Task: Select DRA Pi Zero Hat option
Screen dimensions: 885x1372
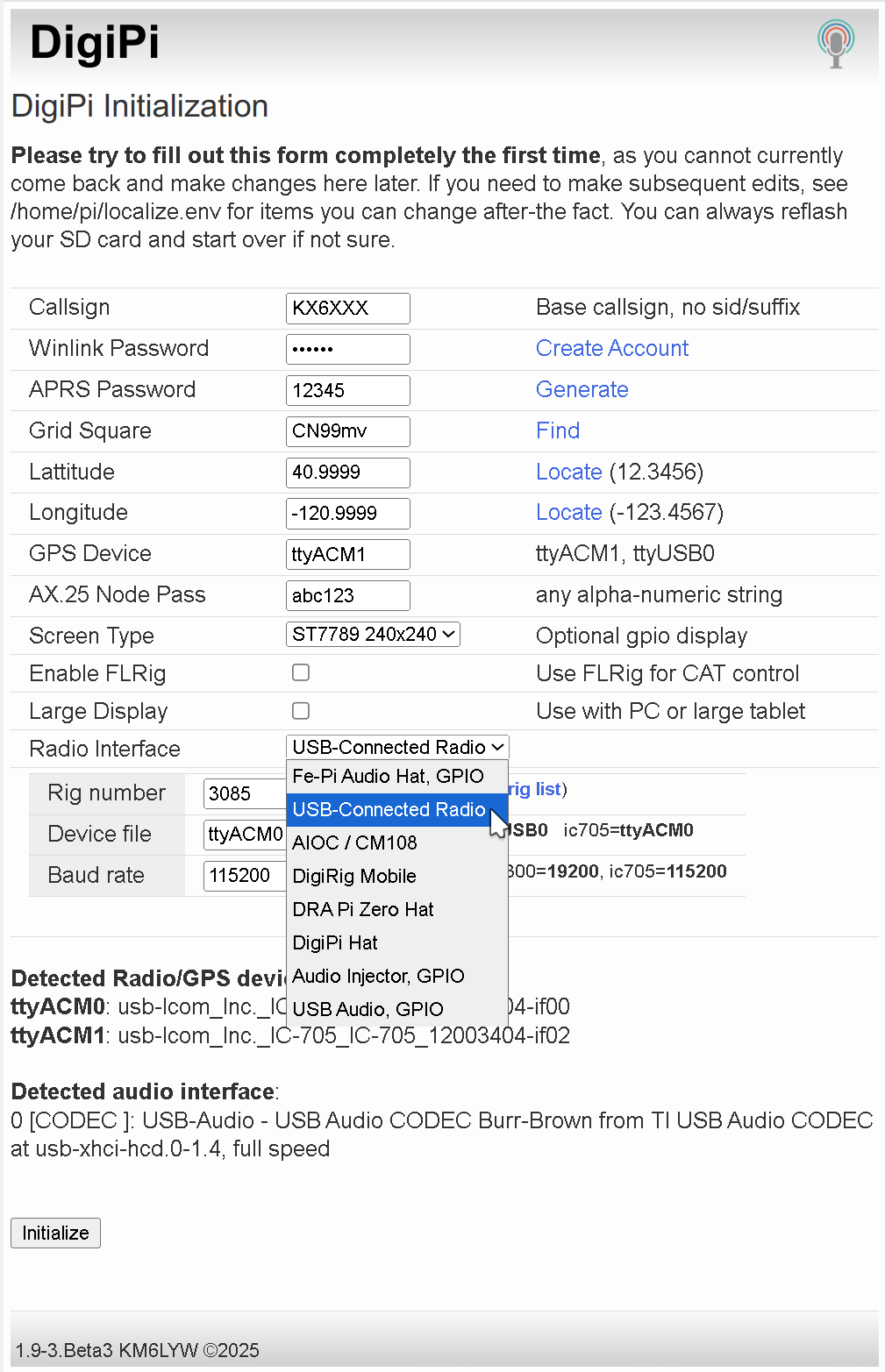Action: [397, 909]
